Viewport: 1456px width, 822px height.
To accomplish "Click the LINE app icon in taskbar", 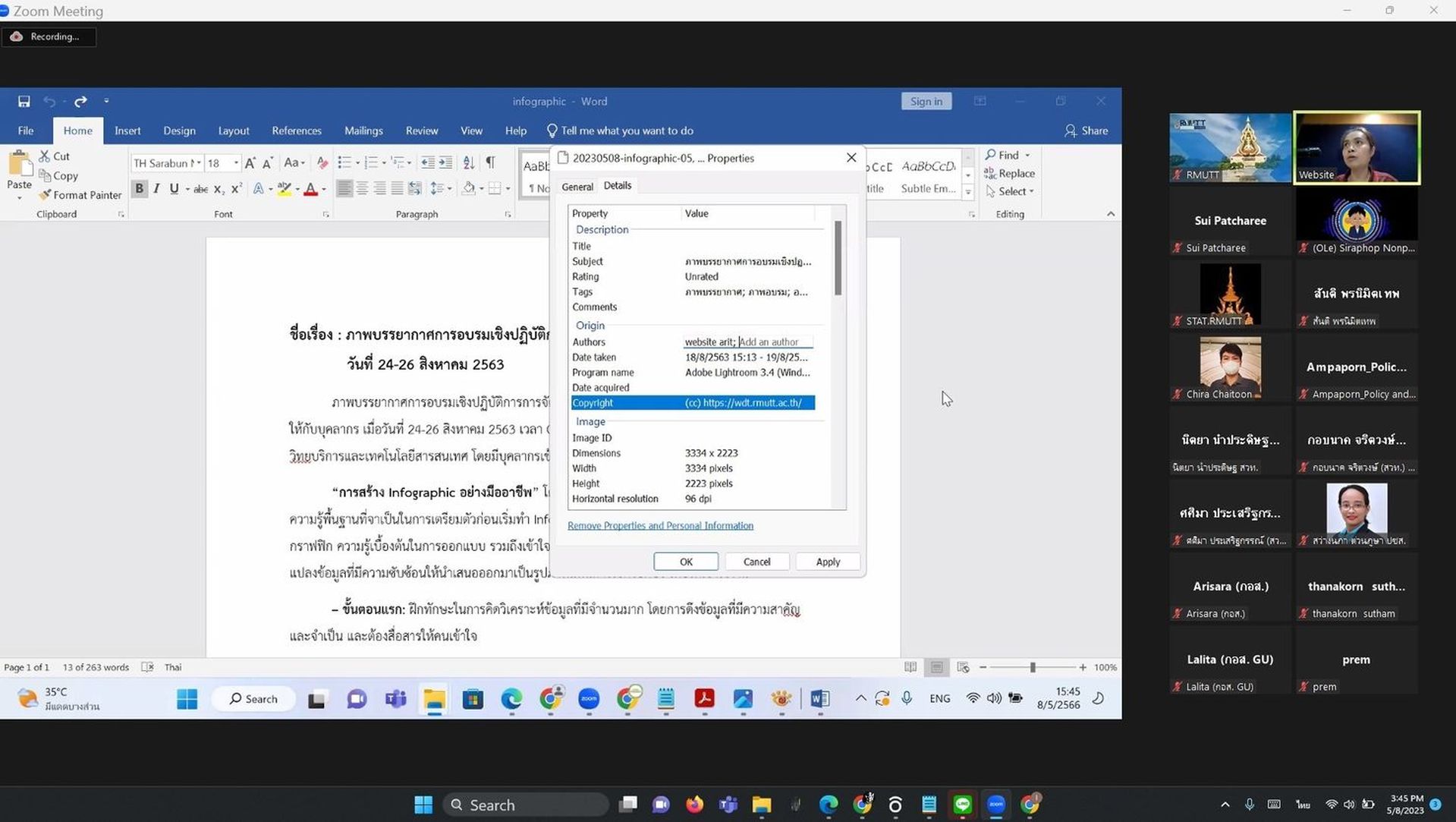I will (963, 805).
